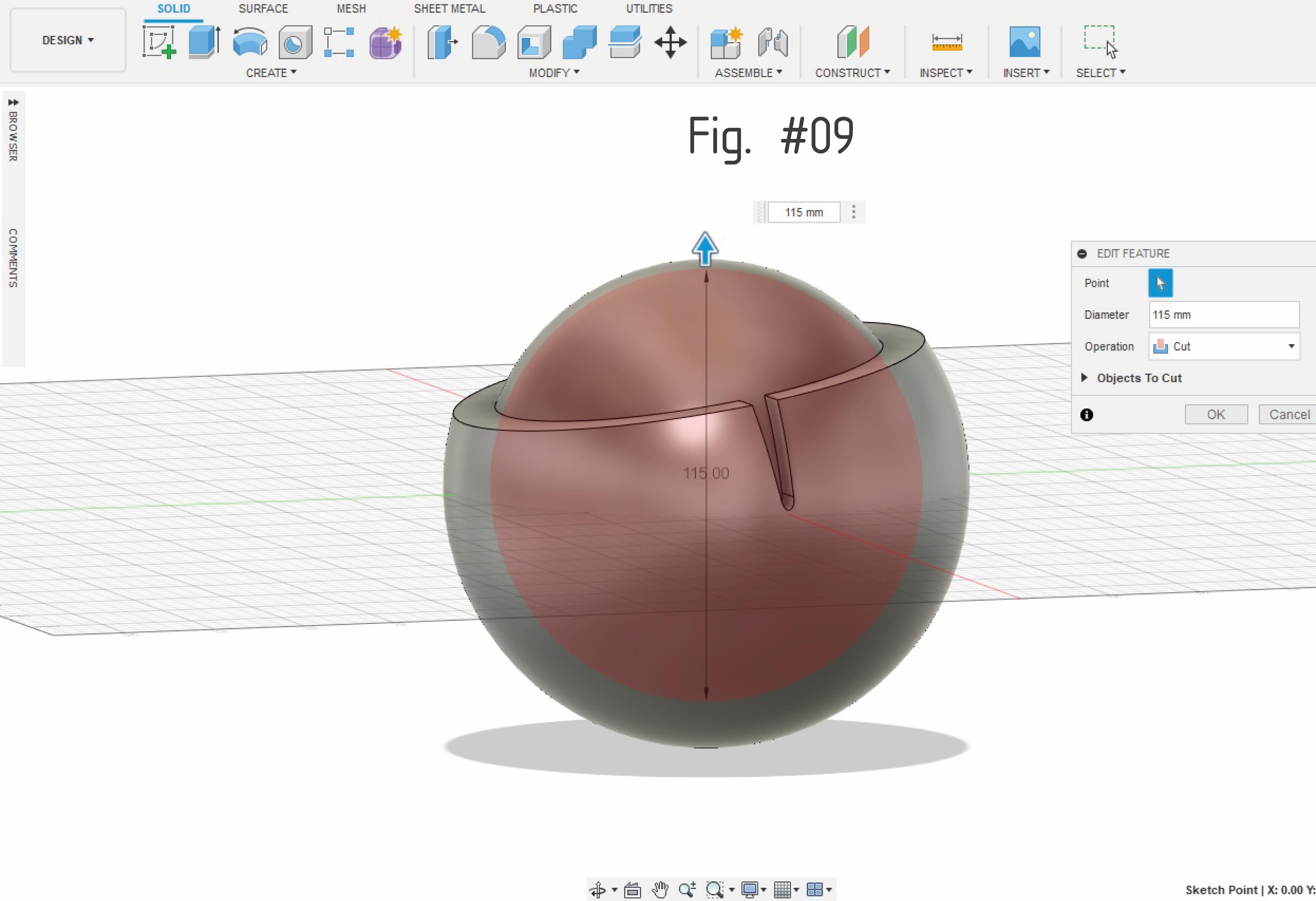This screenshot has height=901, width=1316.
Task: Open the Create Form tool
Action: coord(386,42)
